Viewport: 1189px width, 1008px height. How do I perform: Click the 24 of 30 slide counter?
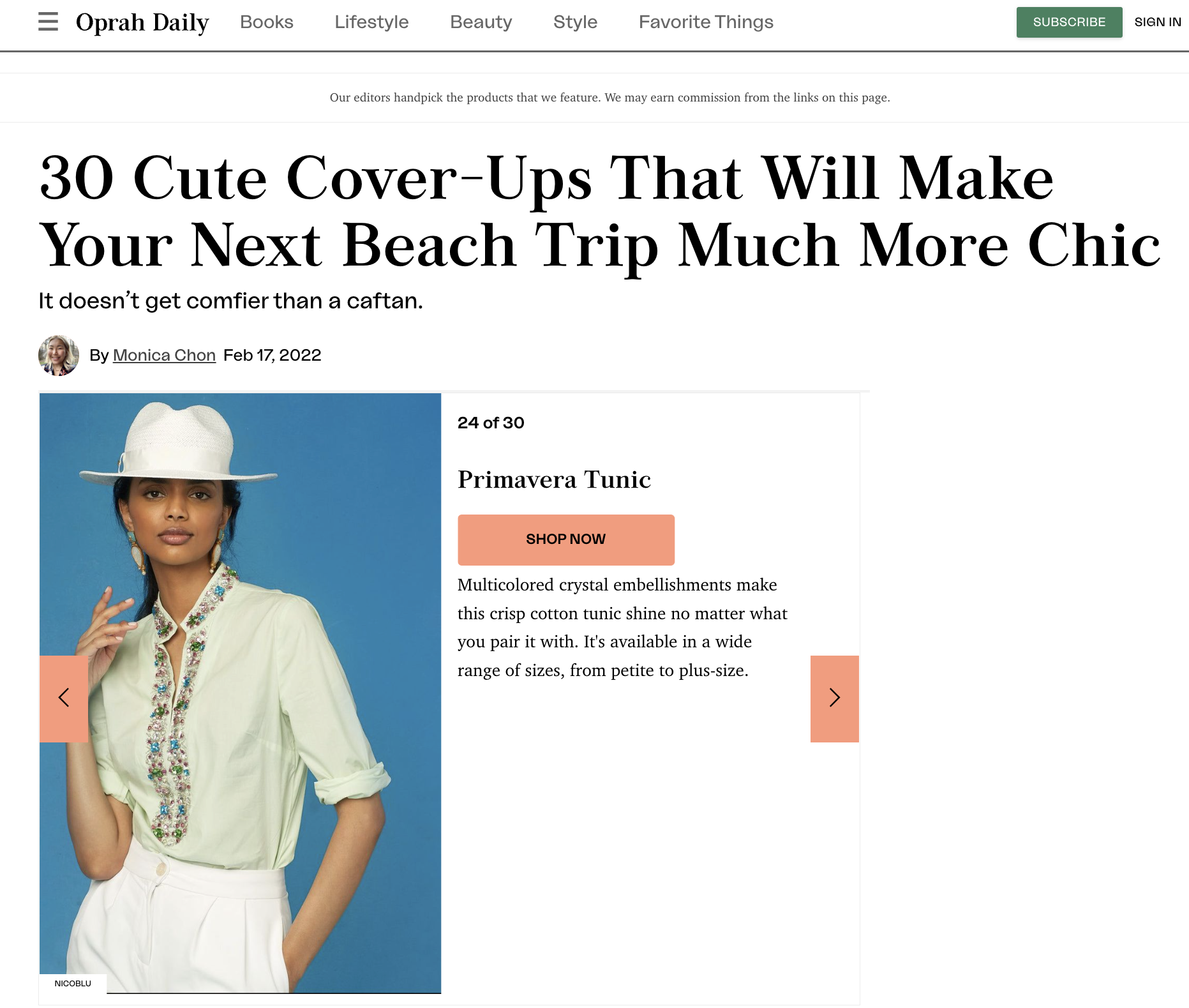(491, 423)
